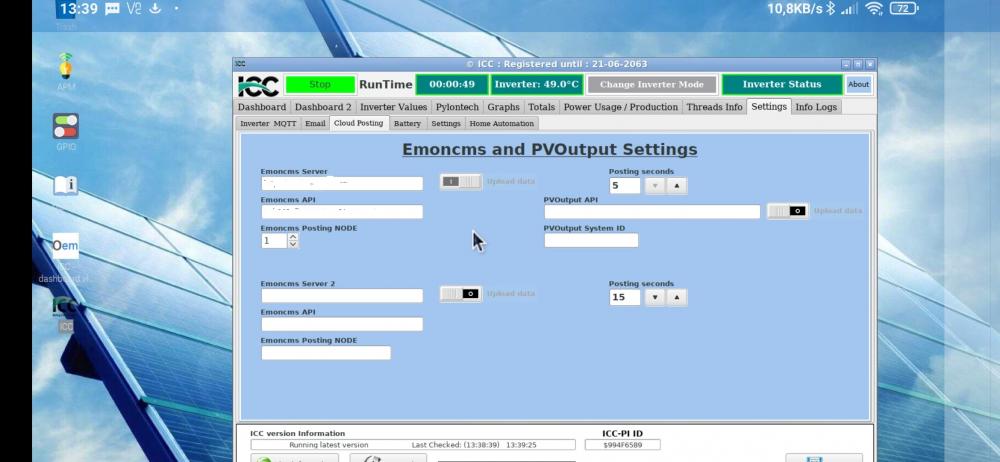The width and height of the screenshot is (1000, 462).
Task: Focus the PVOutput System ID field
Action: pos(591,240)
